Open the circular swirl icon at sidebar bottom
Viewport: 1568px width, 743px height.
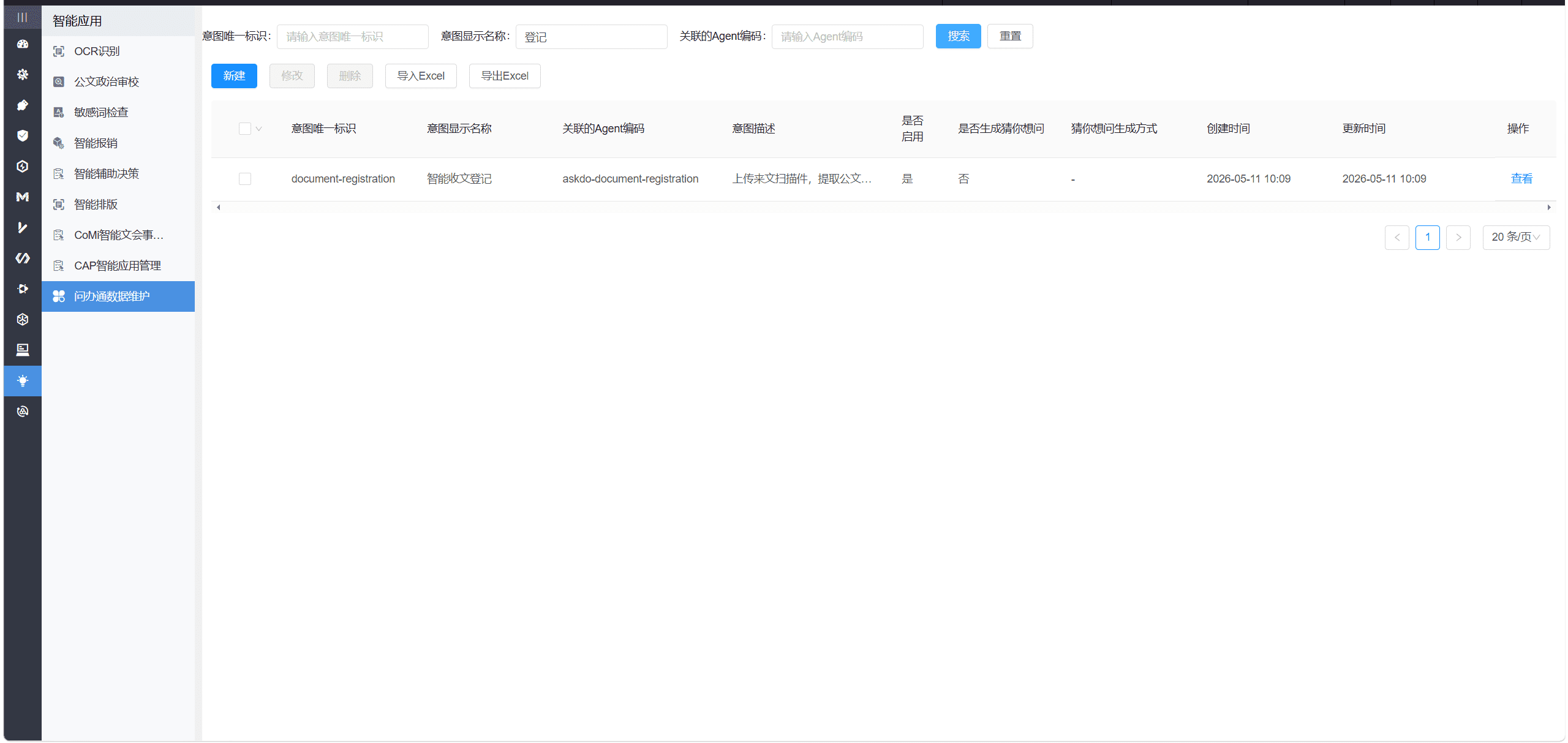pos(23,411)
